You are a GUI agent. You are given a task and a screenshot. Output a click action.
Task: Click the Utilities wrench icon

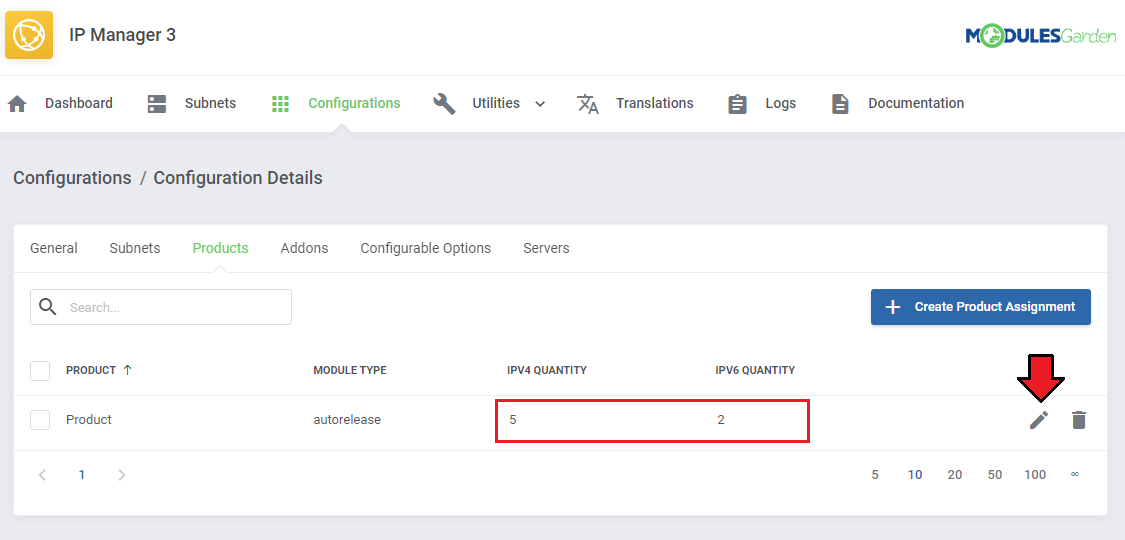[x=444, y=104]
